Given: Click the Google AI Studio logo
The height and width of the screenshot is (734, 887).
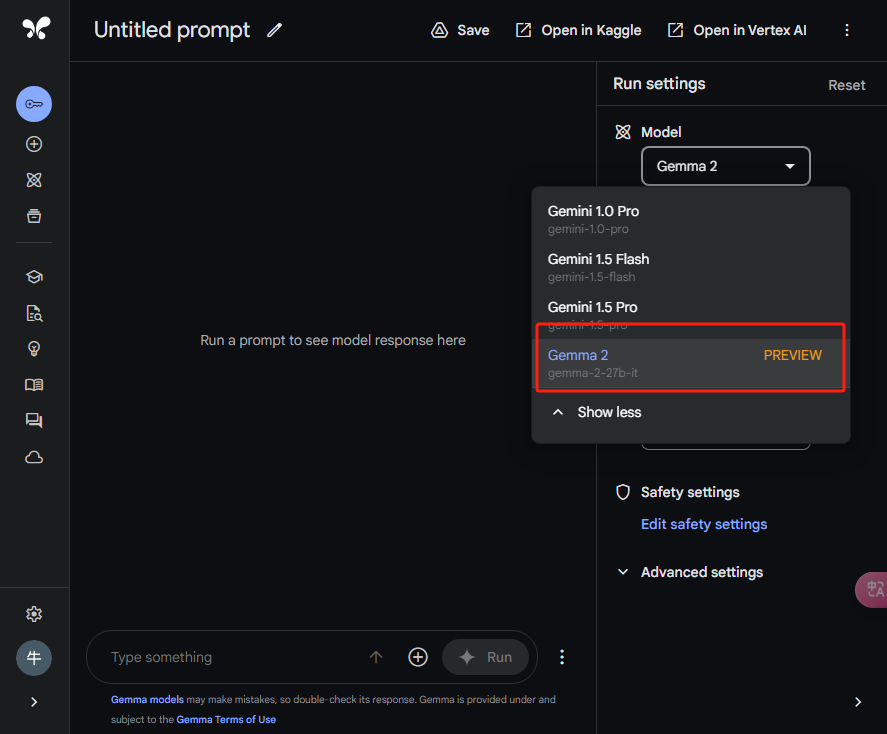Looking at the screenshot, I should [x=36, y=28].
